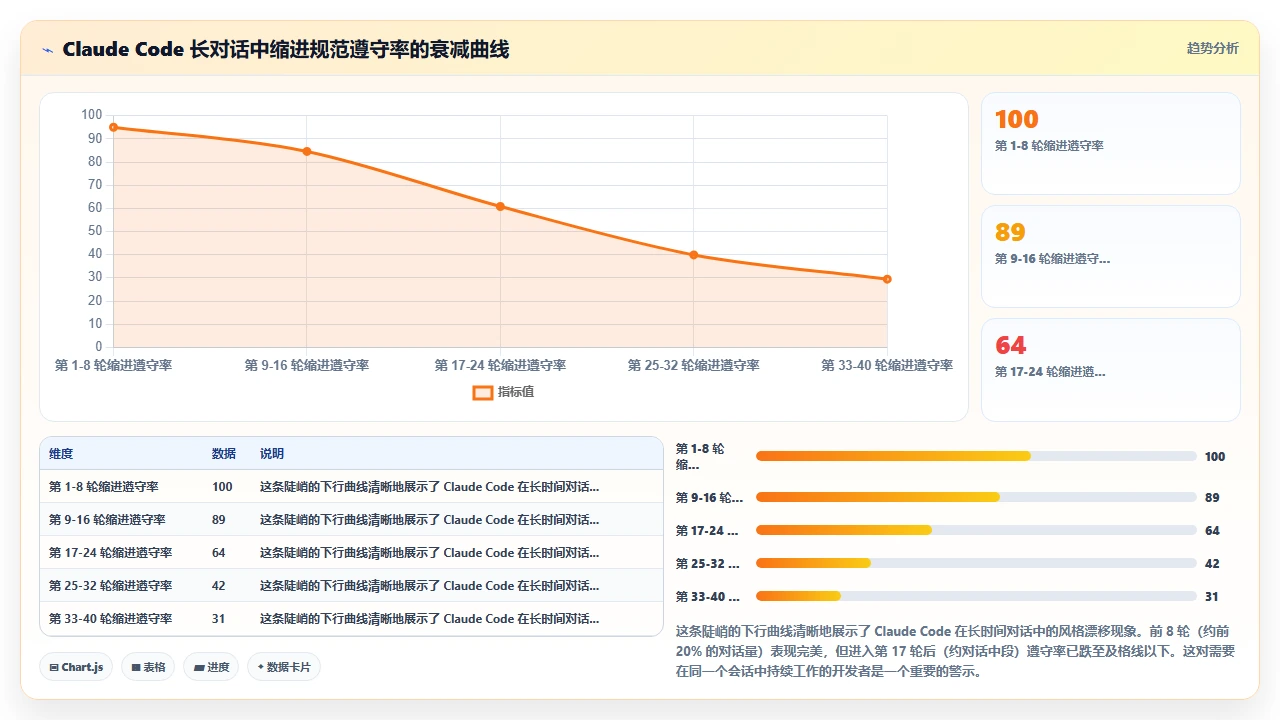Select table cell 第 25-32 轮缩进遵守率
The width and height of the screenshot is (1280, 720).
(111, 586)
